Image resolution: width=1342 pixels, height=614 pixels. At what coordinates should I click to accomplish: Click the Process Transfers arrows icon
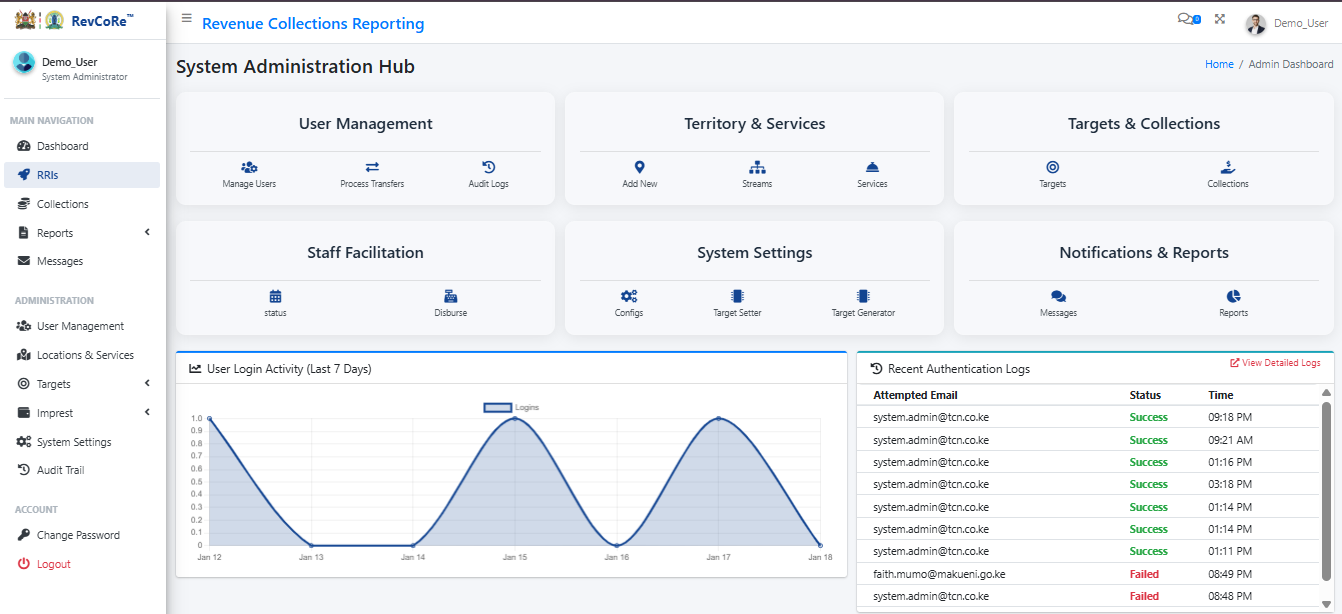click(372, 168)
